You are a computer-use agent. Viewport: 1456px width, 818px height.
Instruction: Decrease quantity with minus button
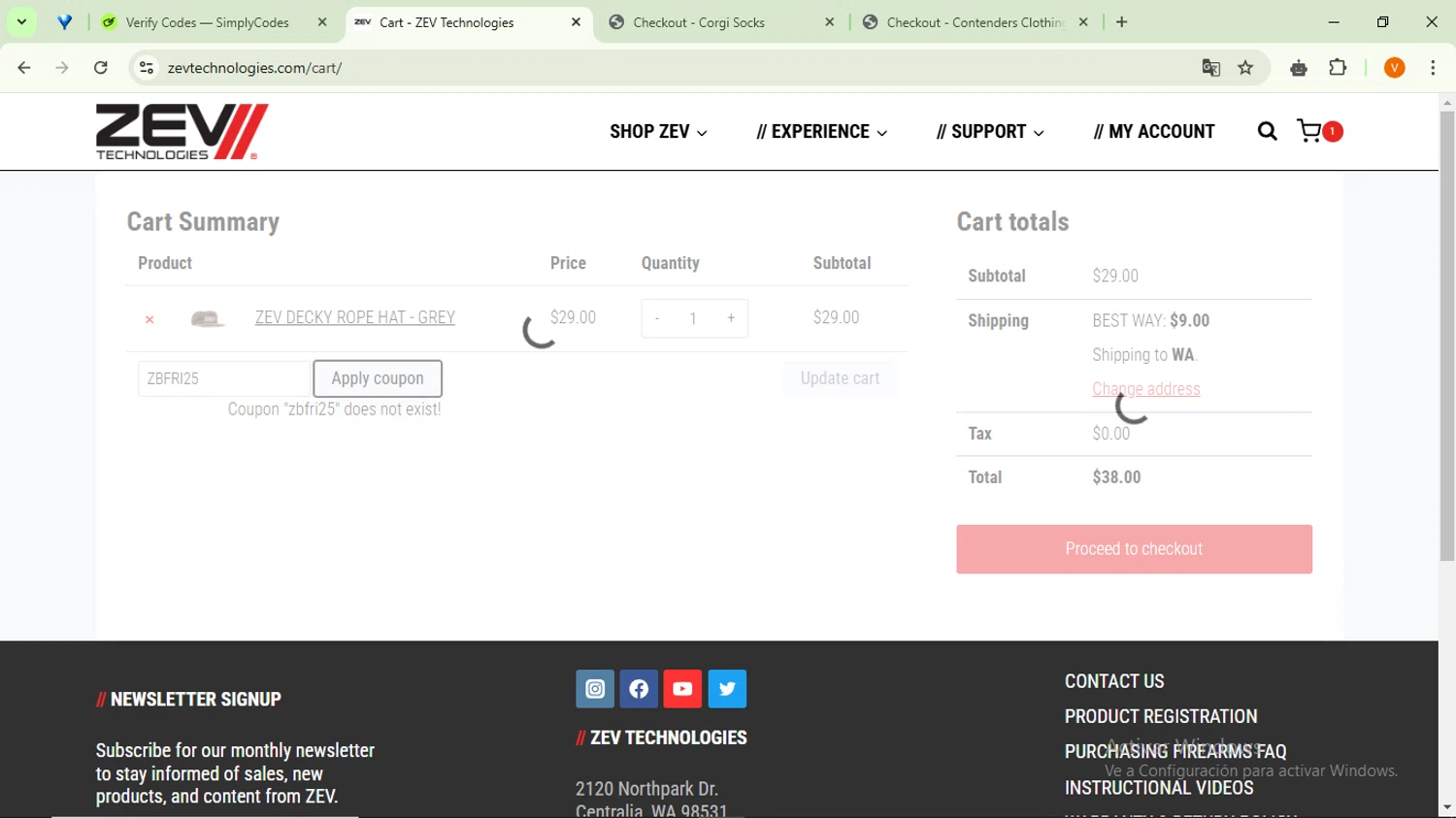657,318
